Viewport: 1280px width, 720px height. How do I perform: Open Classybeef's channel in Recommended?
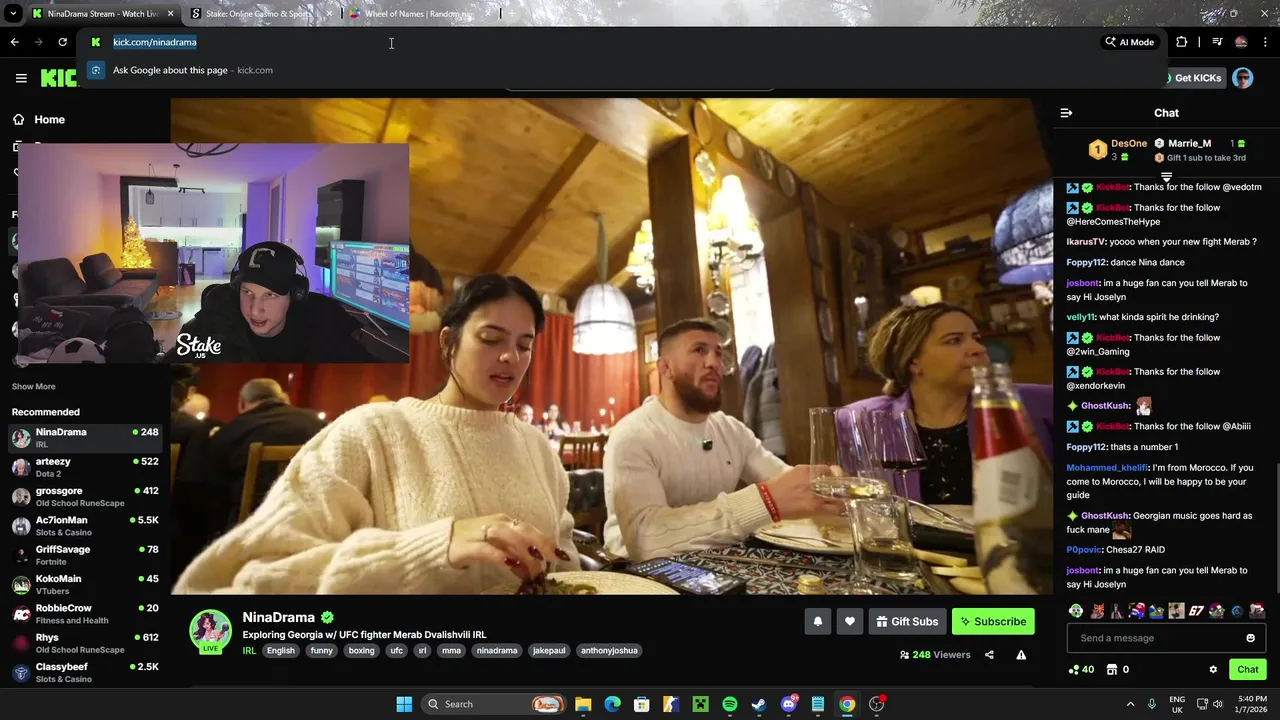tap(85, 672)
